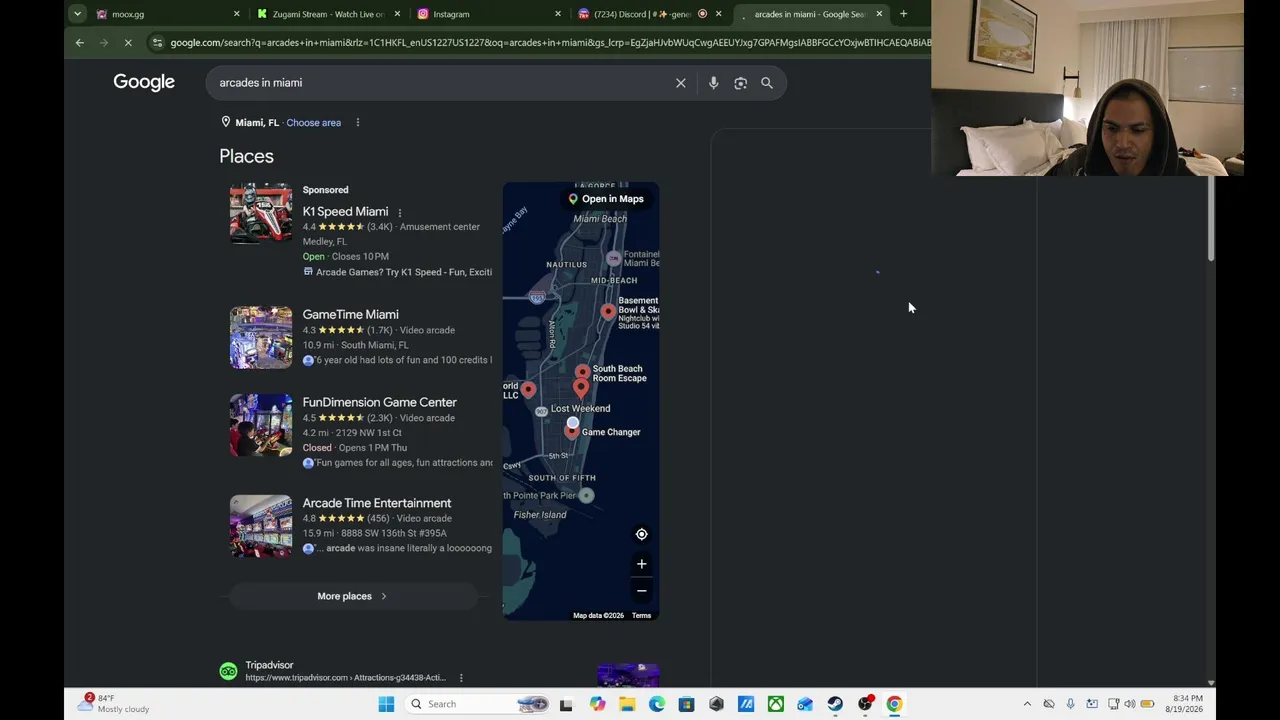Screen dimensions: 1280x720
Task: Click the Choose area link
Action: coord(313,123)
